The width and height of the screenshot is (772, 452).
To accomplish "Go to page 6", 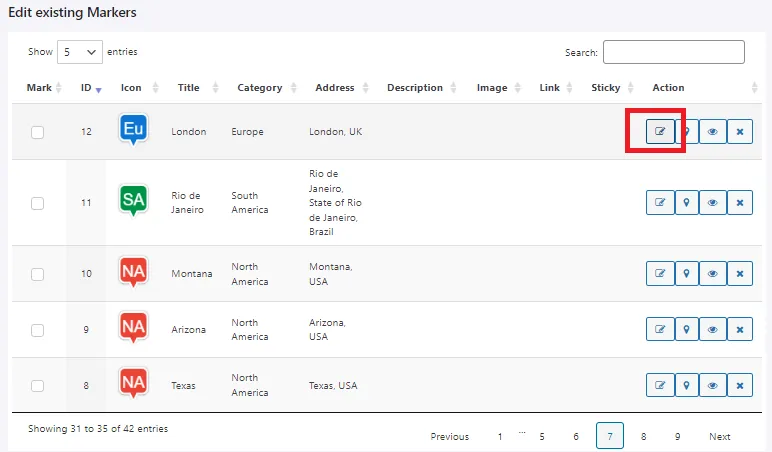I will click(576, 436).
